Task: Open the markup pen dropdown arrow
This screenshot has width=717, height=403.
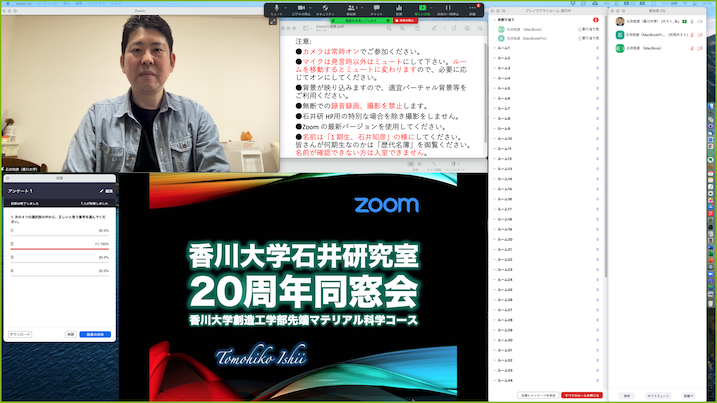Action: pyautogui.click(x=444, y=29)
